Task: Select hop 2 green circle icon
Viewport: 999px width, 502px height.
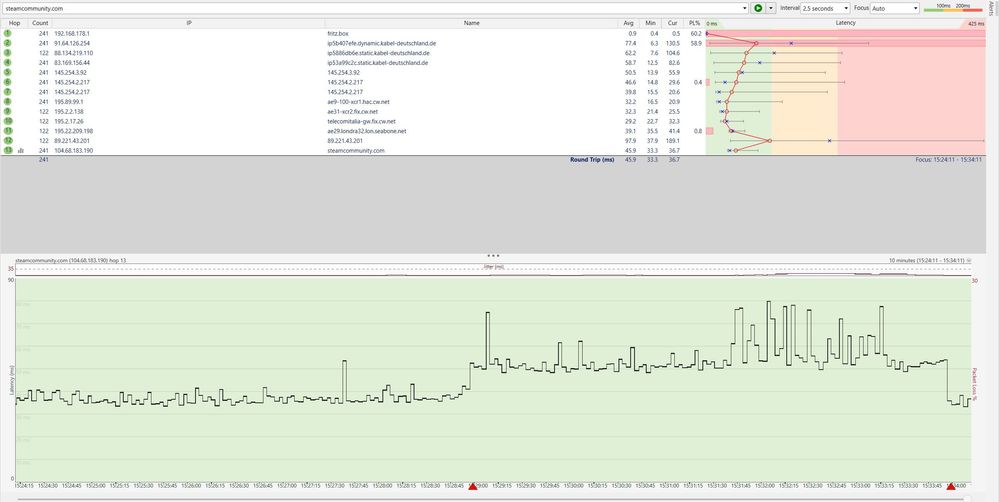Action: click(x=8, y=43)
